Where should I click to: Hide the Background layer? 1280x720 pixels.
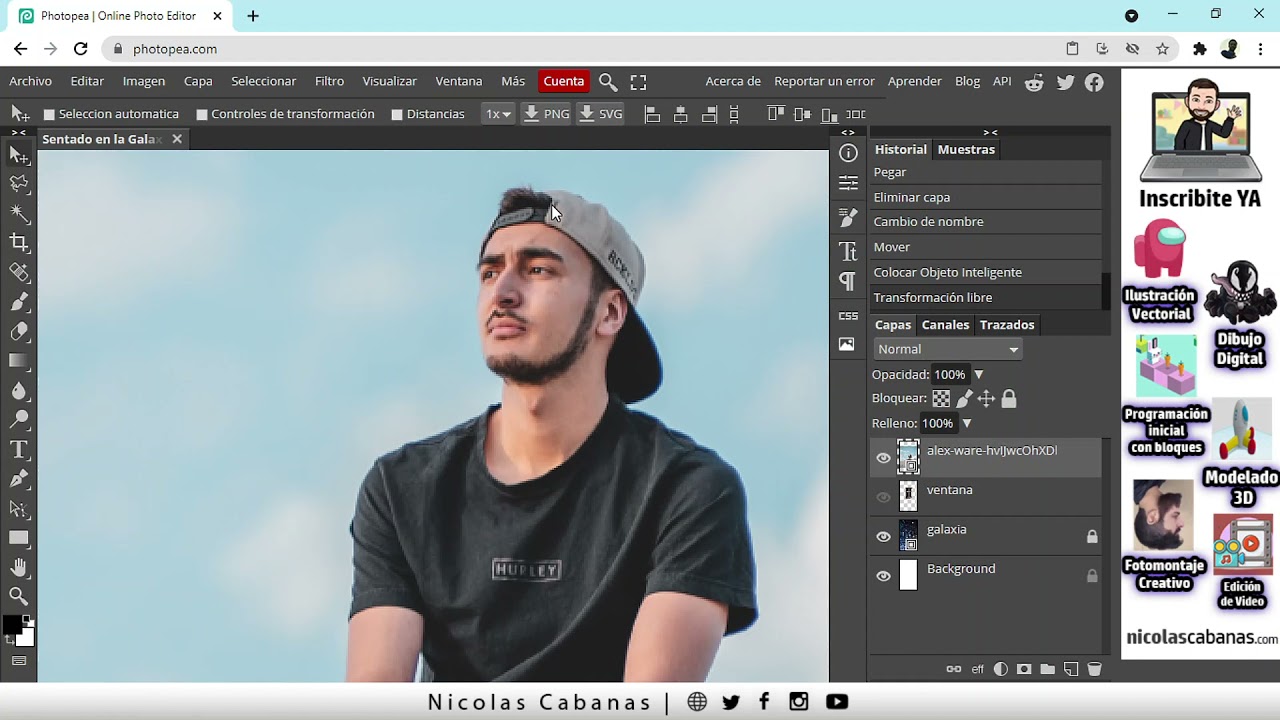883,576
